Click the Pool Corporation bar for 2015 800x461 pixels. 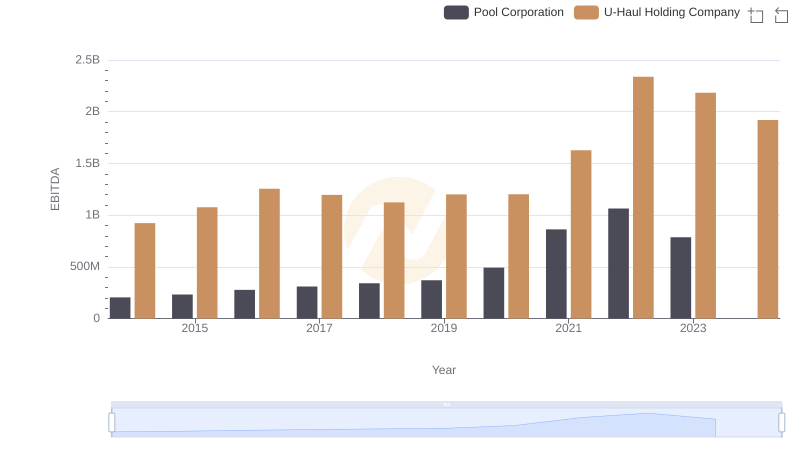click(182, 306)
